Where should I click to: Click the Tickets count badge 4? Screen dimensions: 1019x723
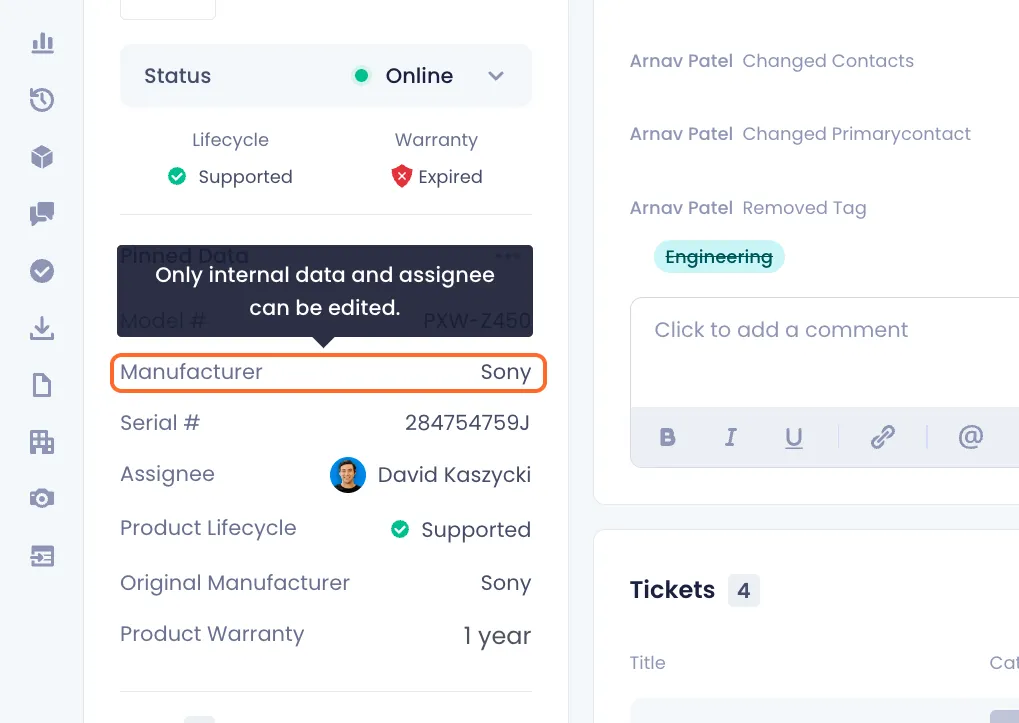(x=743, y=590)
